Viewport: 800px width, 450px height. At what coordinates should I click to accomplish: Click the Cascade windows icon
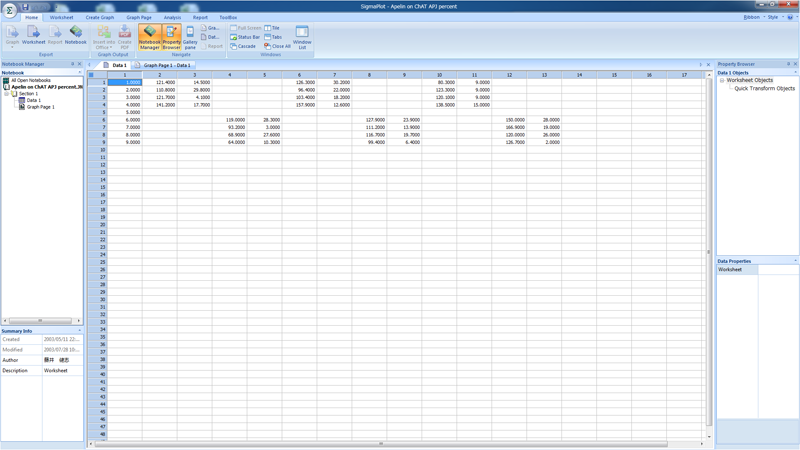[243, 46]
